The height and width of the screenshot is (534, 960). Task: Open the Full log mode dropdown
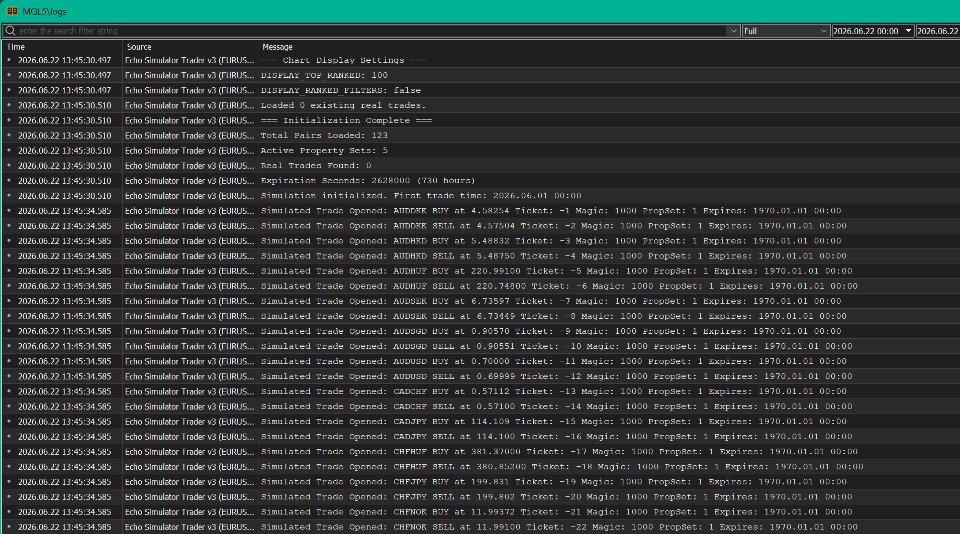tap(786, 31)
